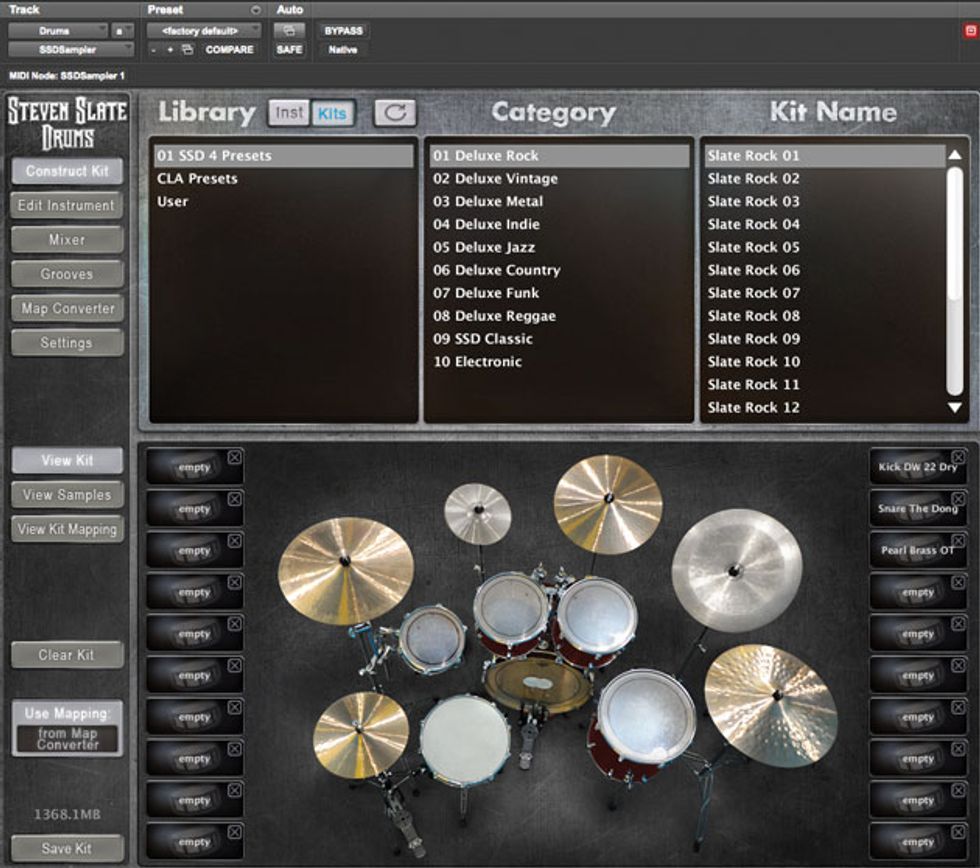Open the SSDSampler plug-in selector dropdown
The height and width of the screenshot is (868, 980).
[x=71, y=49]
